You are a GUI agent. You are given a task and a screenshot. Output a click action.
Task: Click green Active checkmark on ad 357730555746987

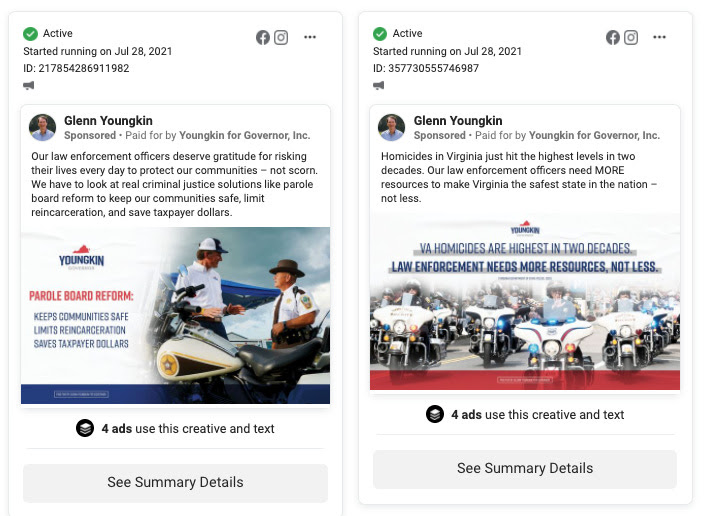pos(380,34)
